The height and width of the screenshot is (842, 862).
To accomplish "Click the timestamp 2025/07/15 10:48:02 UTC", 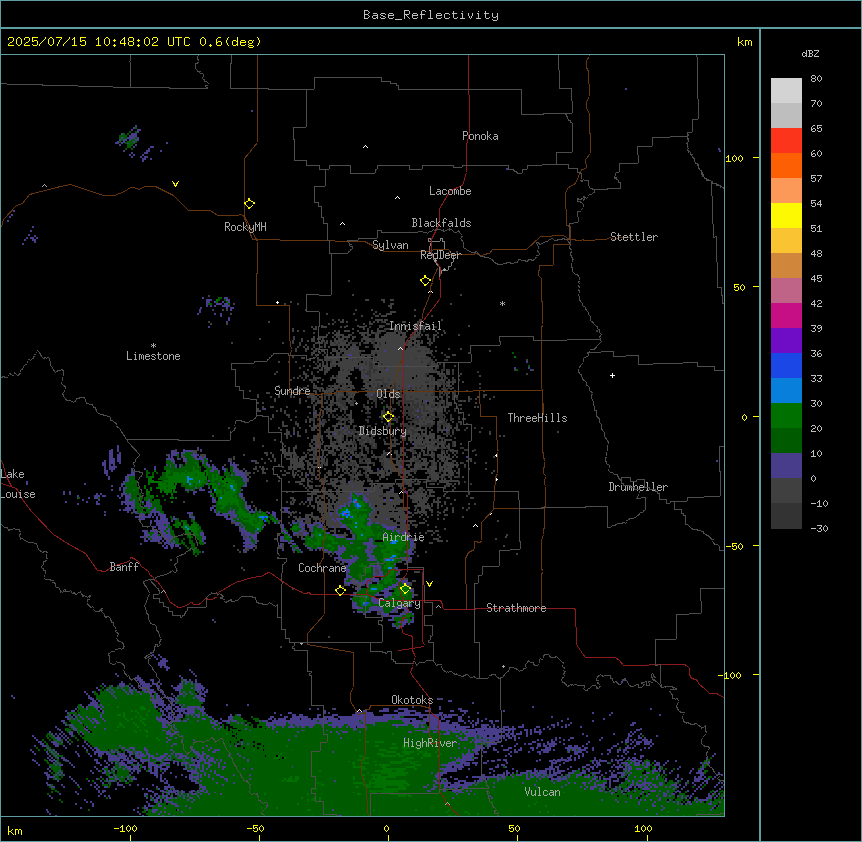I will [x=98, y=42].
